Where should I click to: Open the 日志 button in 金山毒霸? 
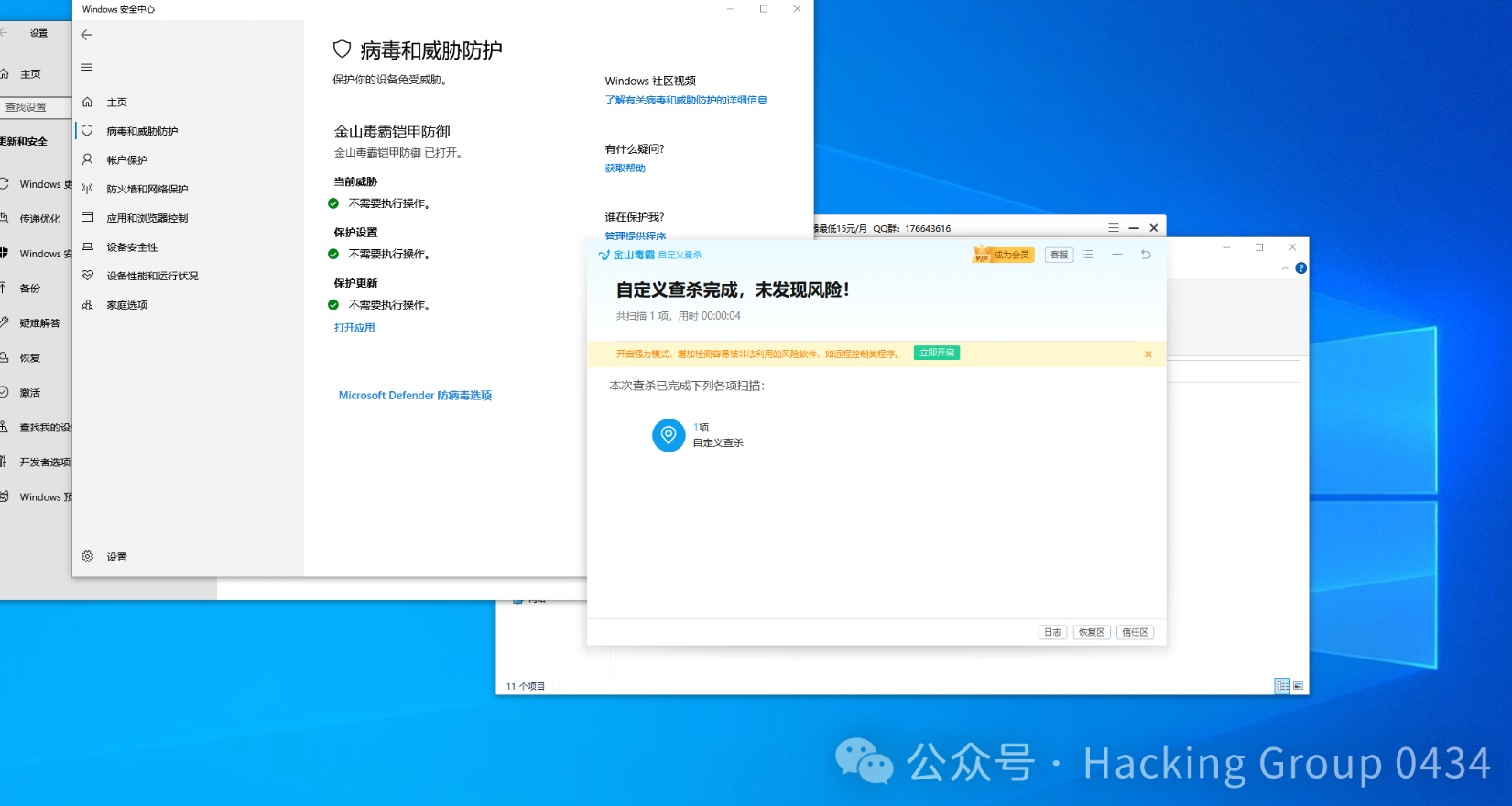tap(1052, 632)
